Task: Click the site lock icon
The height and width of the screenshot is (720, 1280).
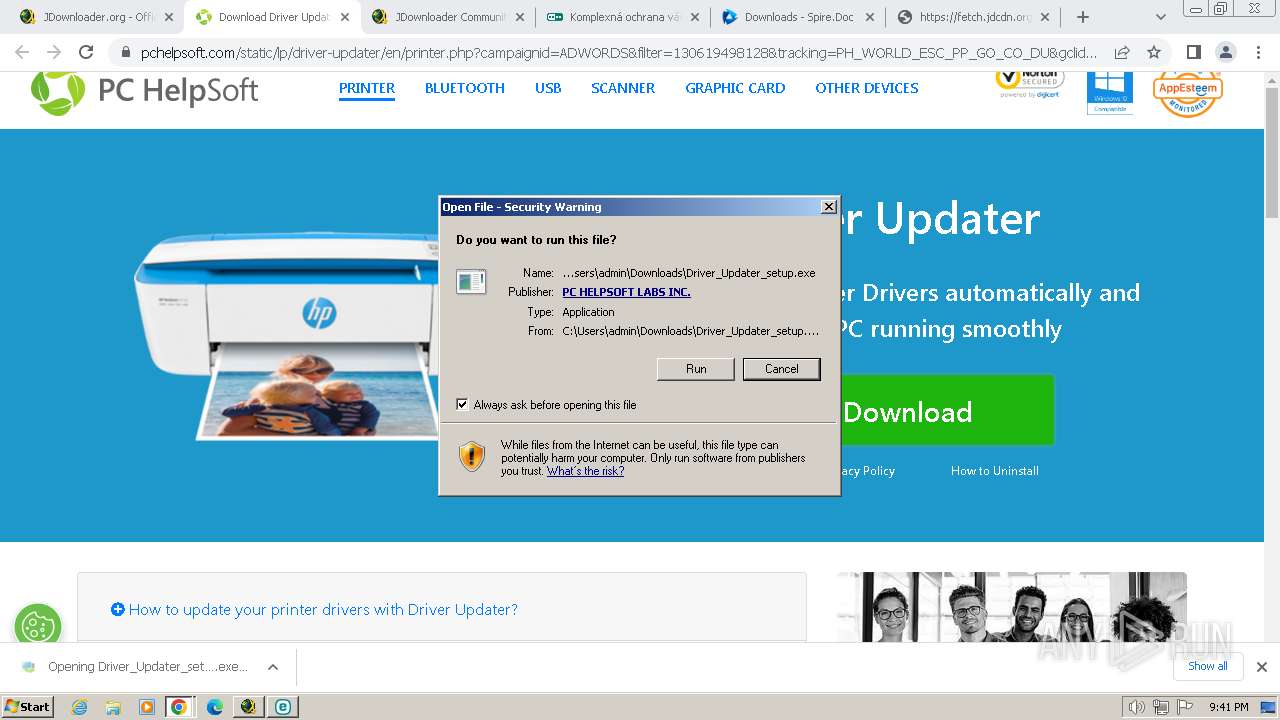Action: pyautogui.click(x=125, y=53)
